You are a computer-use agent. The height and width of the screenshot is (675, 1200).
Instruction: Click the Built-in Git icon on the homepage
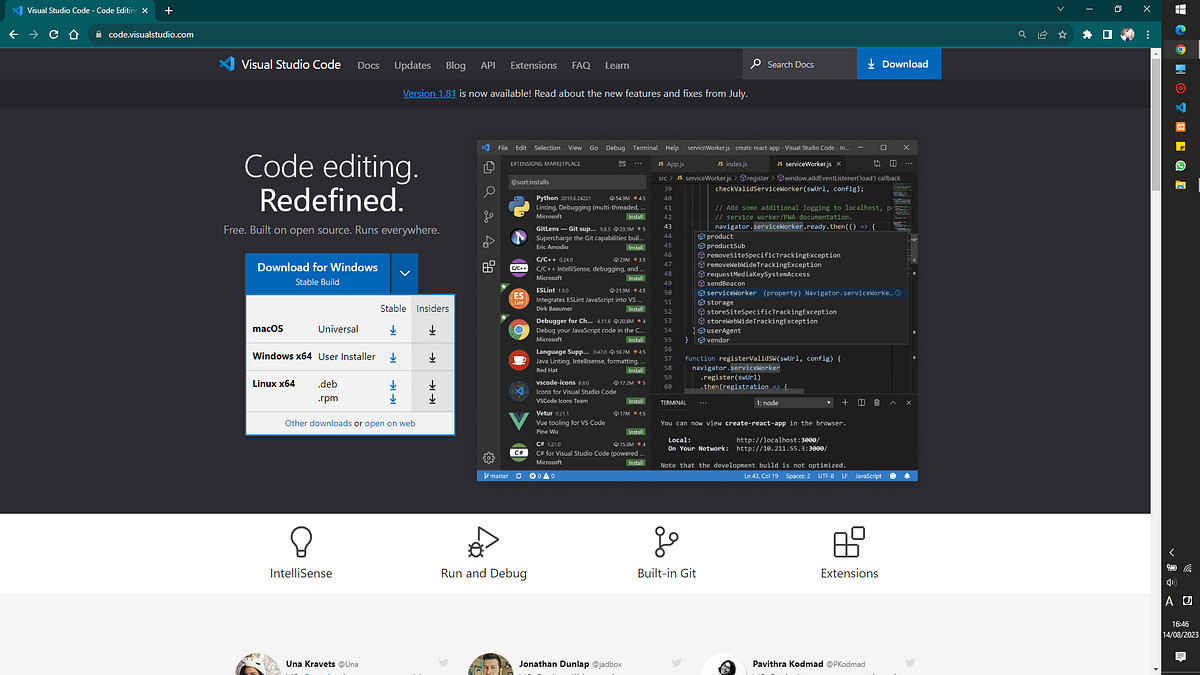coord(666,541)
